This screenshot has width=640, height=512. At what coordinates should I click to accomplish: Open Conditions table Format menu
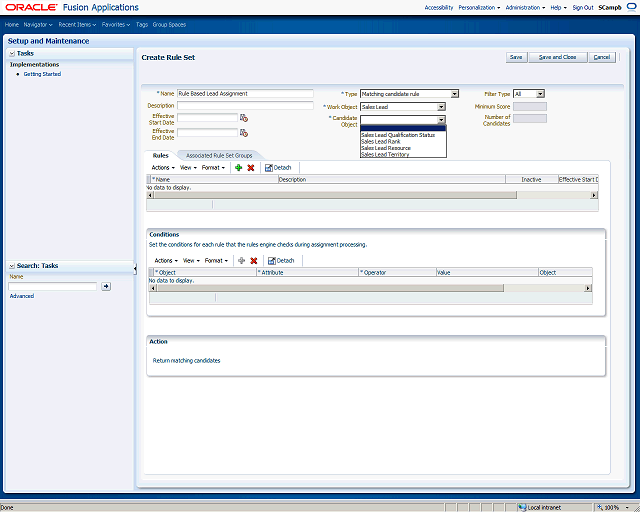click(216, 260)
